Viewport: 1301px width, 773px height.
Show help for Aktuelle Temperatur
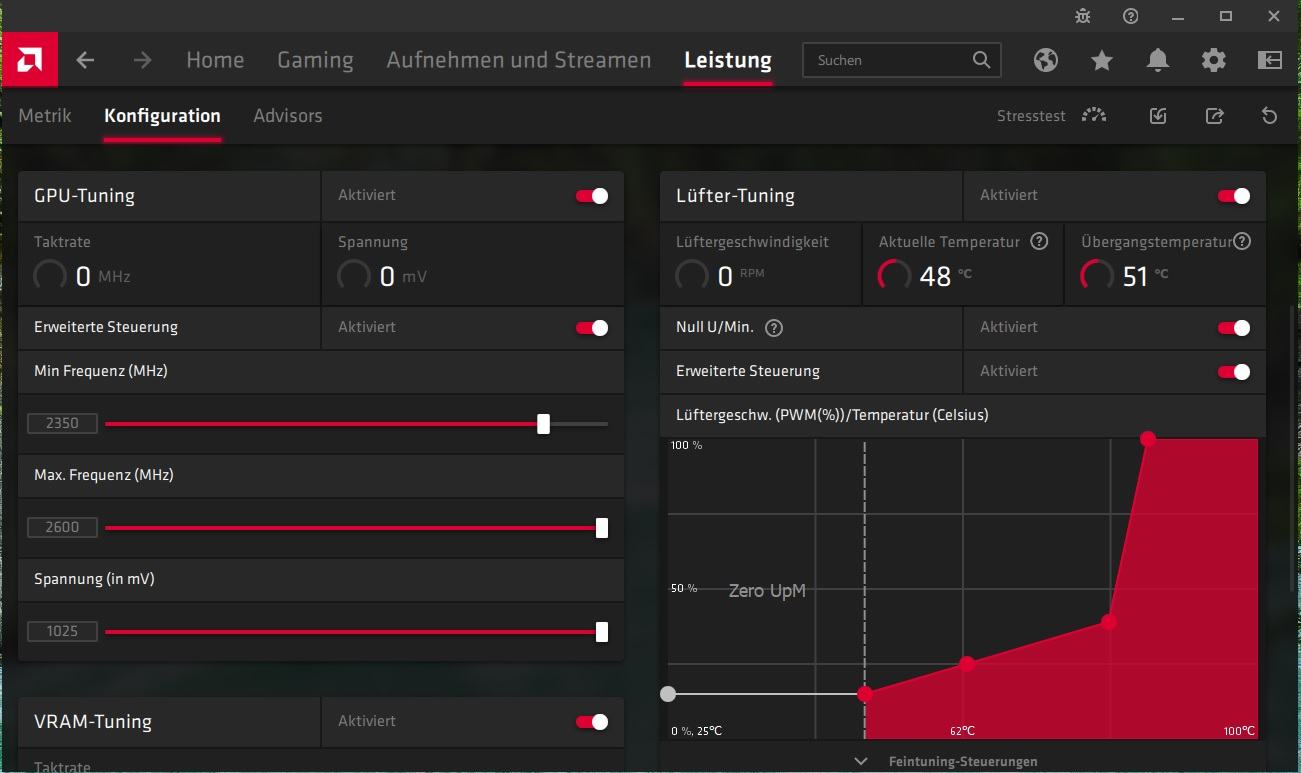click(x=1039, y=241)
